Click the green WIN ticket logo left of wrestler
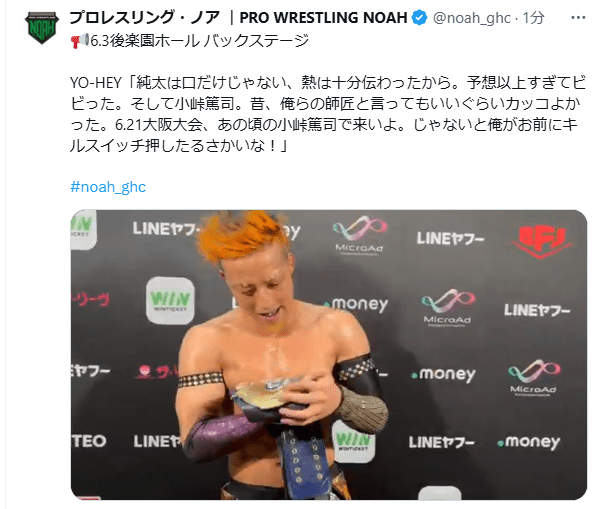 (x=170, y=300)
